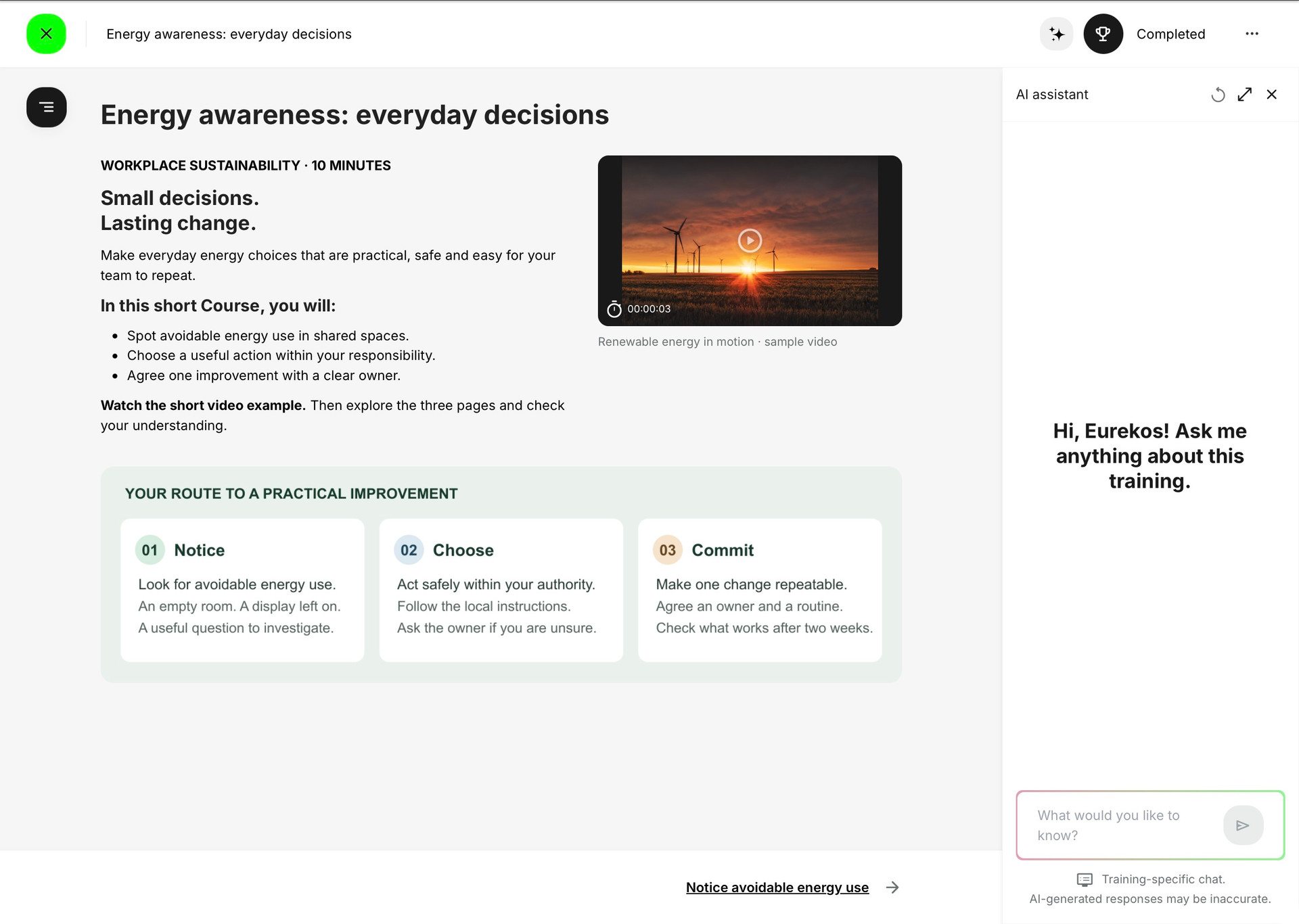Toggle the AI assistant sparkle icon
The image size is (1299, 924).
pyautogui.click(x=1056, y=34)
